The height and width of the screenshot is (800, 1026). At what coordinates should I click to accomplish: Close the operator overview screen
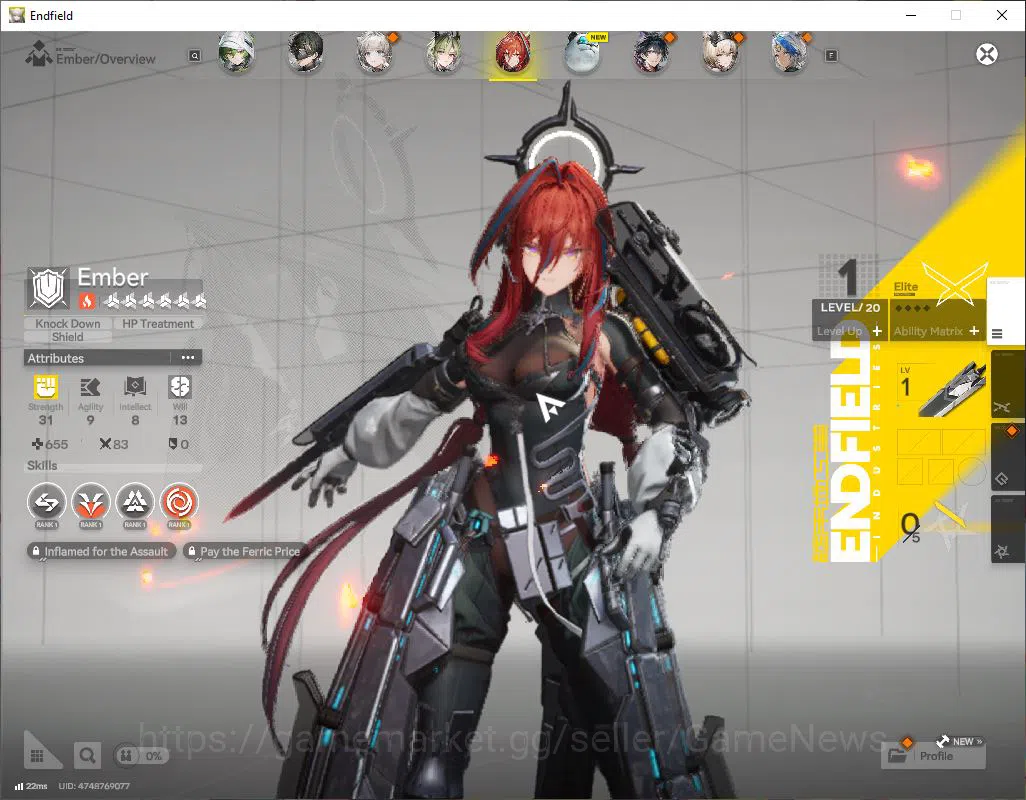coord(987,54)
